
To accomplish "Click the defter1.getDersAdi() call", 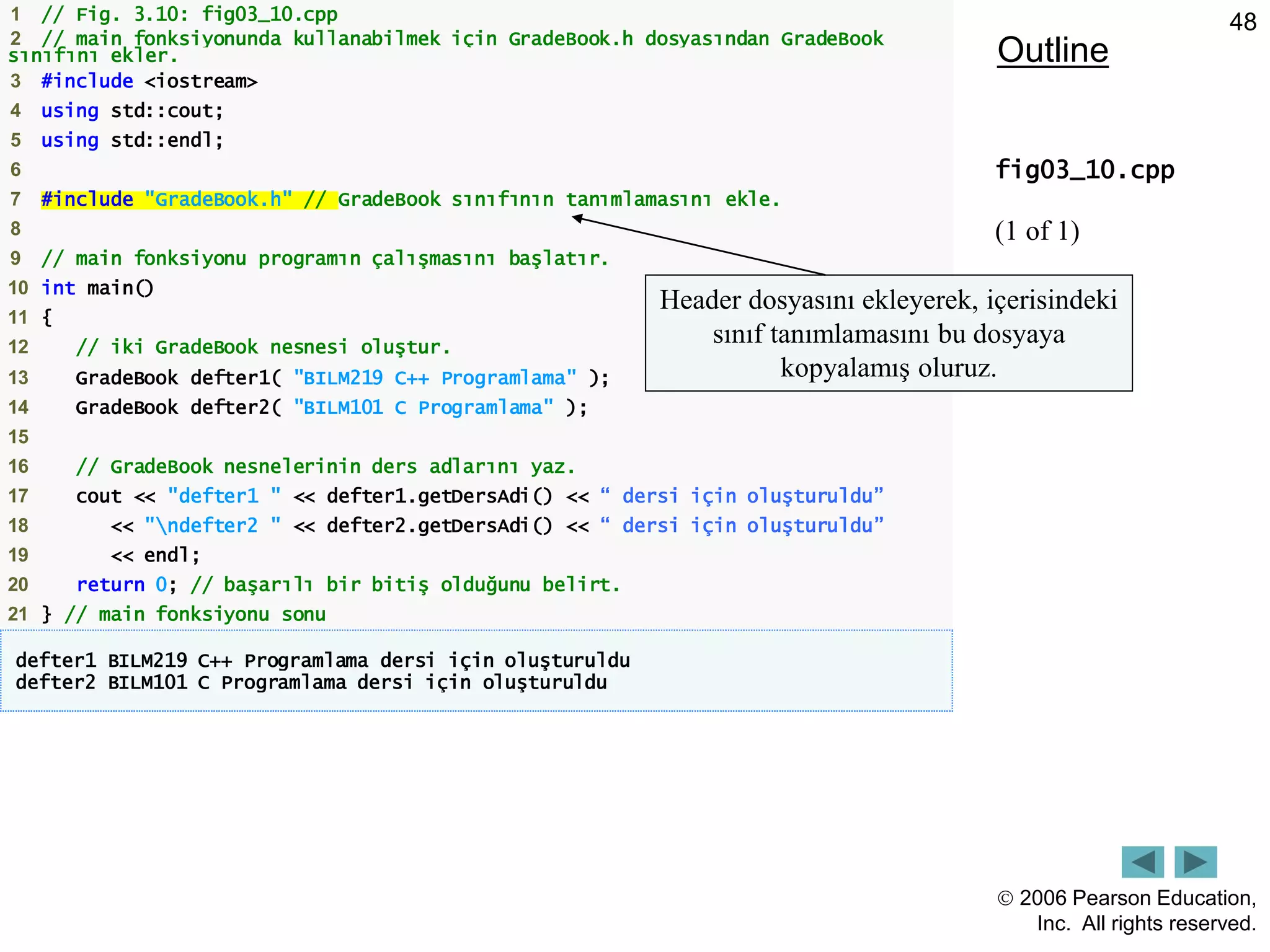I will point(439,496).
